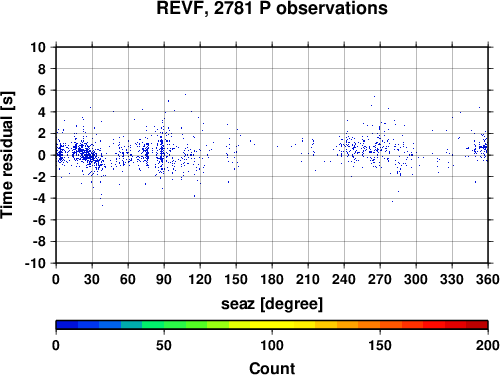Screen dimensions: 500x375
Task: Click the colorbar tick label 50
Action: tap(164, 345)
